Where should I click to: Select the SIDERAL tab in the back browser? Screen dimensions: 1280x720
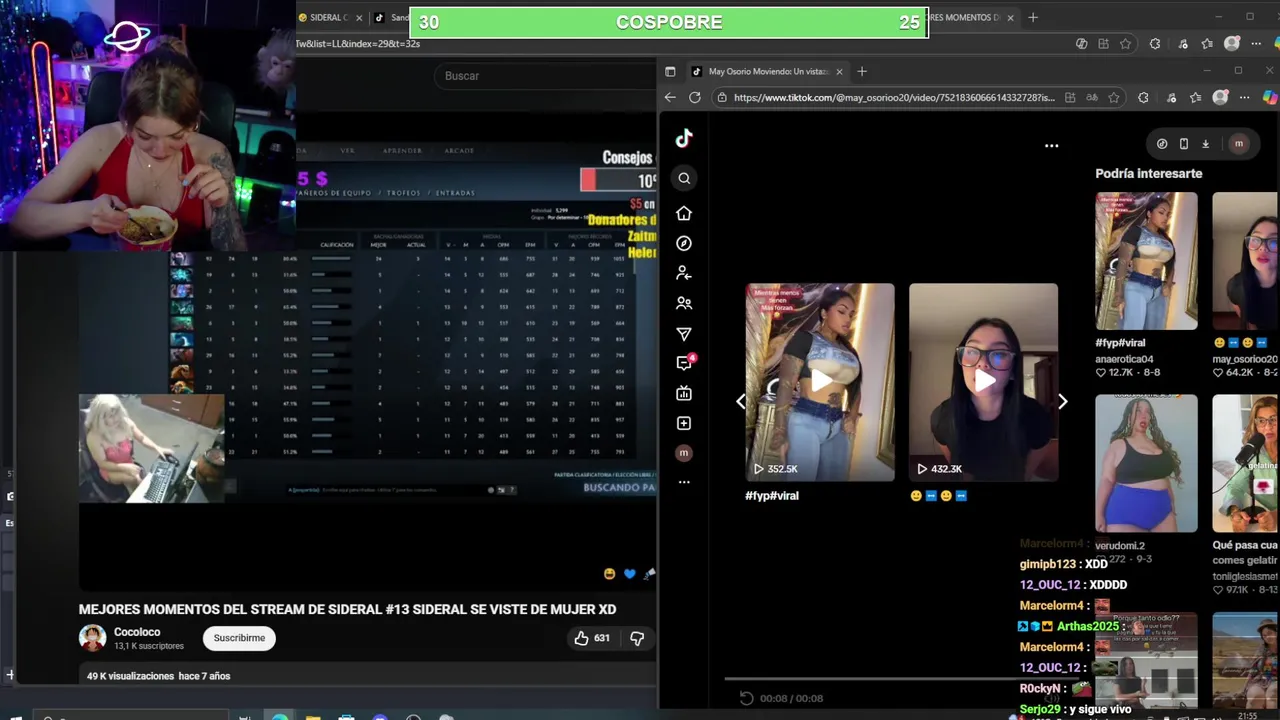point(328,17)
